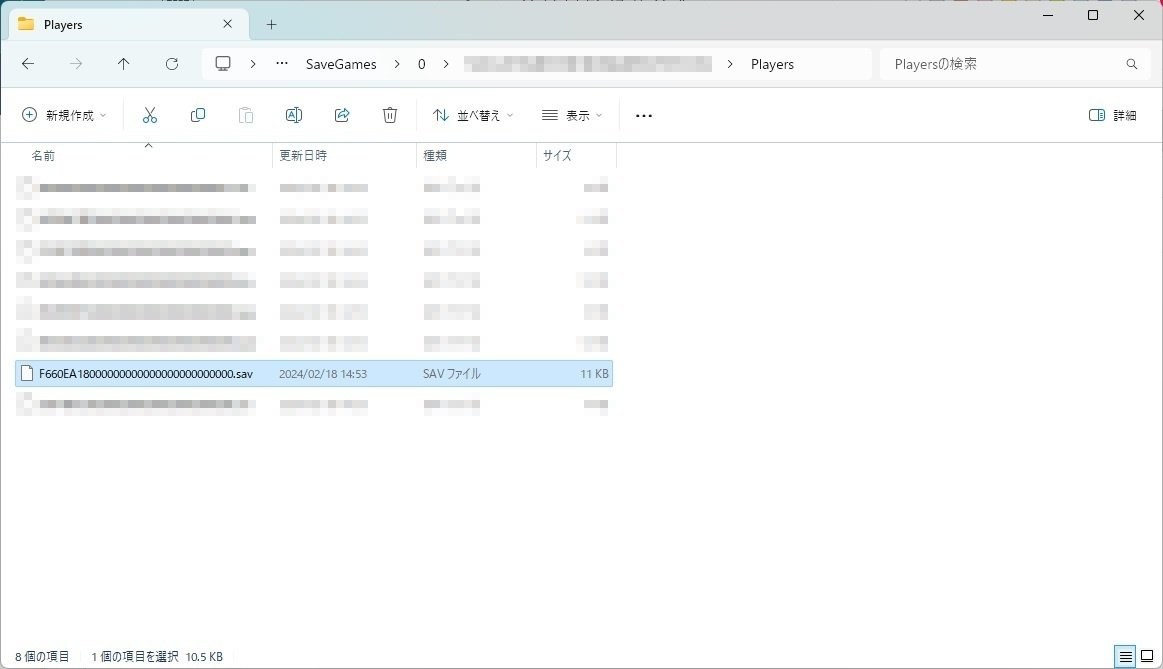
Task: Click the Delete trash can icon
Action: [x=390, y=115]
